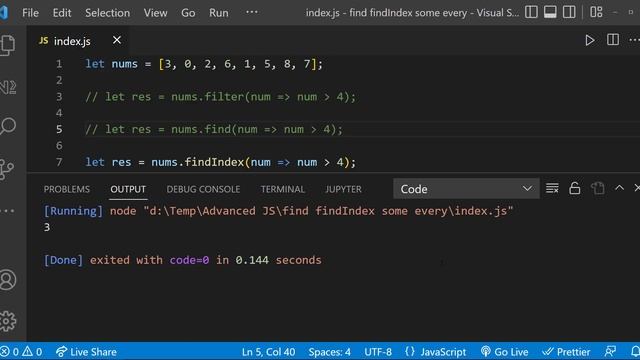This screenshot has height=360, width=640.
Task: Open the Search view in activity bar
Action: pos(8,126)
